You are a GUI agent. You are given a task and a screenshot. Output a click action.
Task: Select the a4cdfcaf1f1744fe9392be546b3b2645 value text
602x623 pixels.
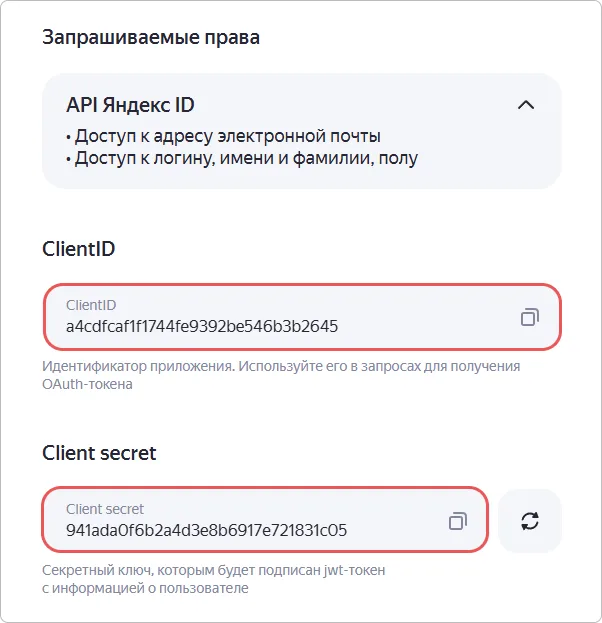(x=202, y=327)
